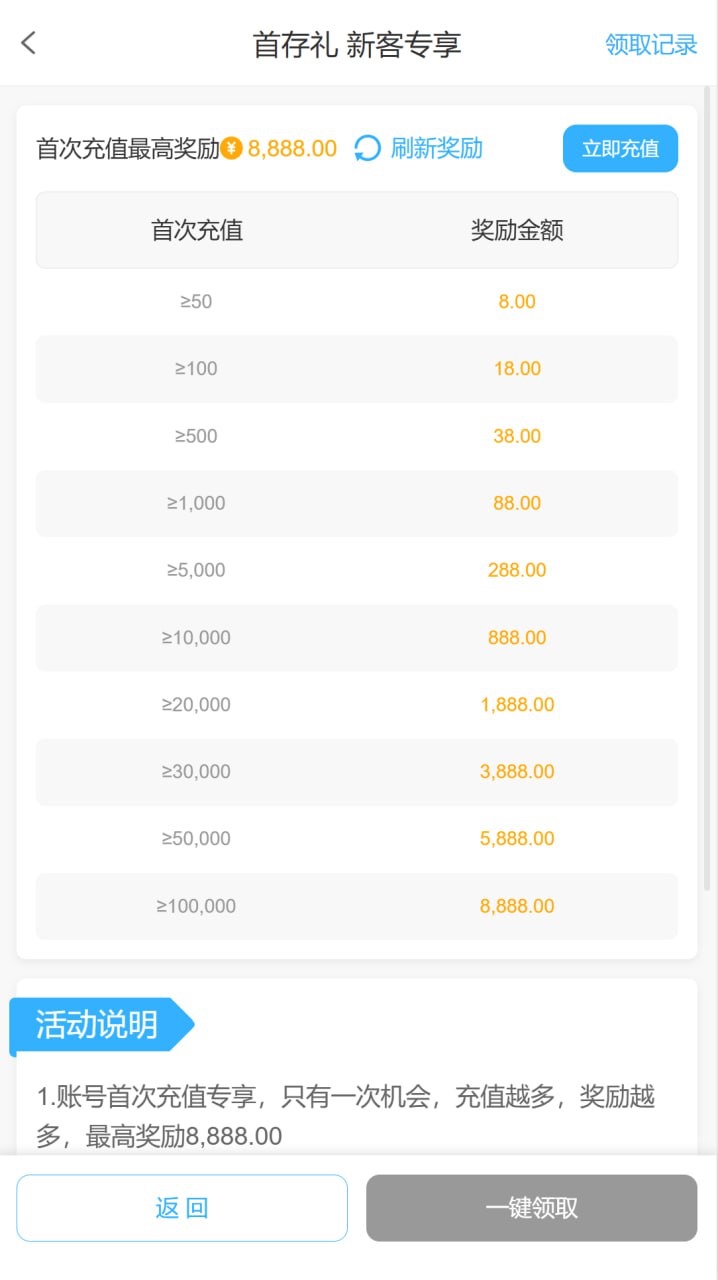Select the 首次充值 column header
This screenshot has height=1280, width=718.
click(197, 231)
